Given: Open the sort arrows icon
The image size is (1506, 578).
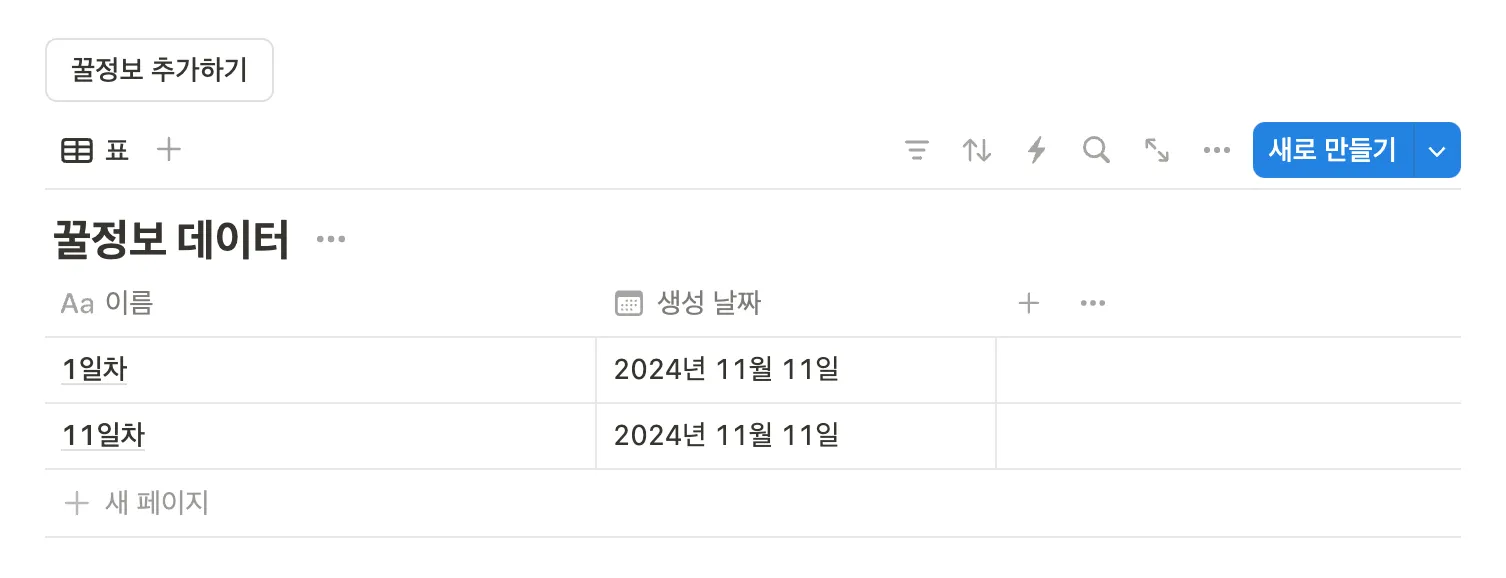Looking at the screenshot, I should pos(977,151).
